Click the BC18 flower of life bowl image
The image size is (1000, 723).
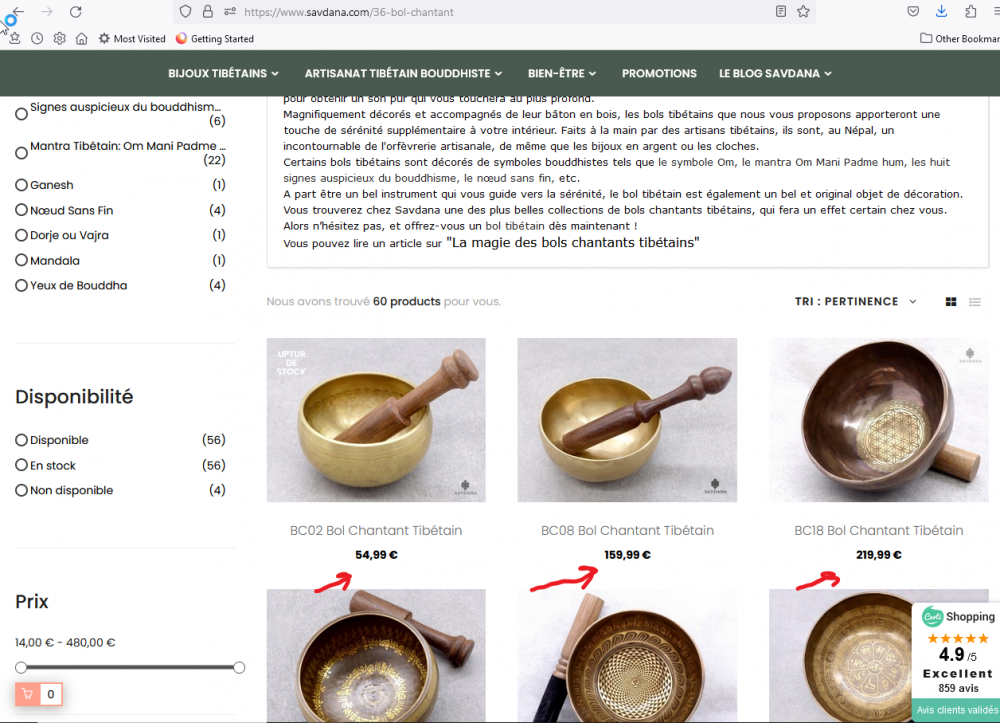tap(878, 420)
